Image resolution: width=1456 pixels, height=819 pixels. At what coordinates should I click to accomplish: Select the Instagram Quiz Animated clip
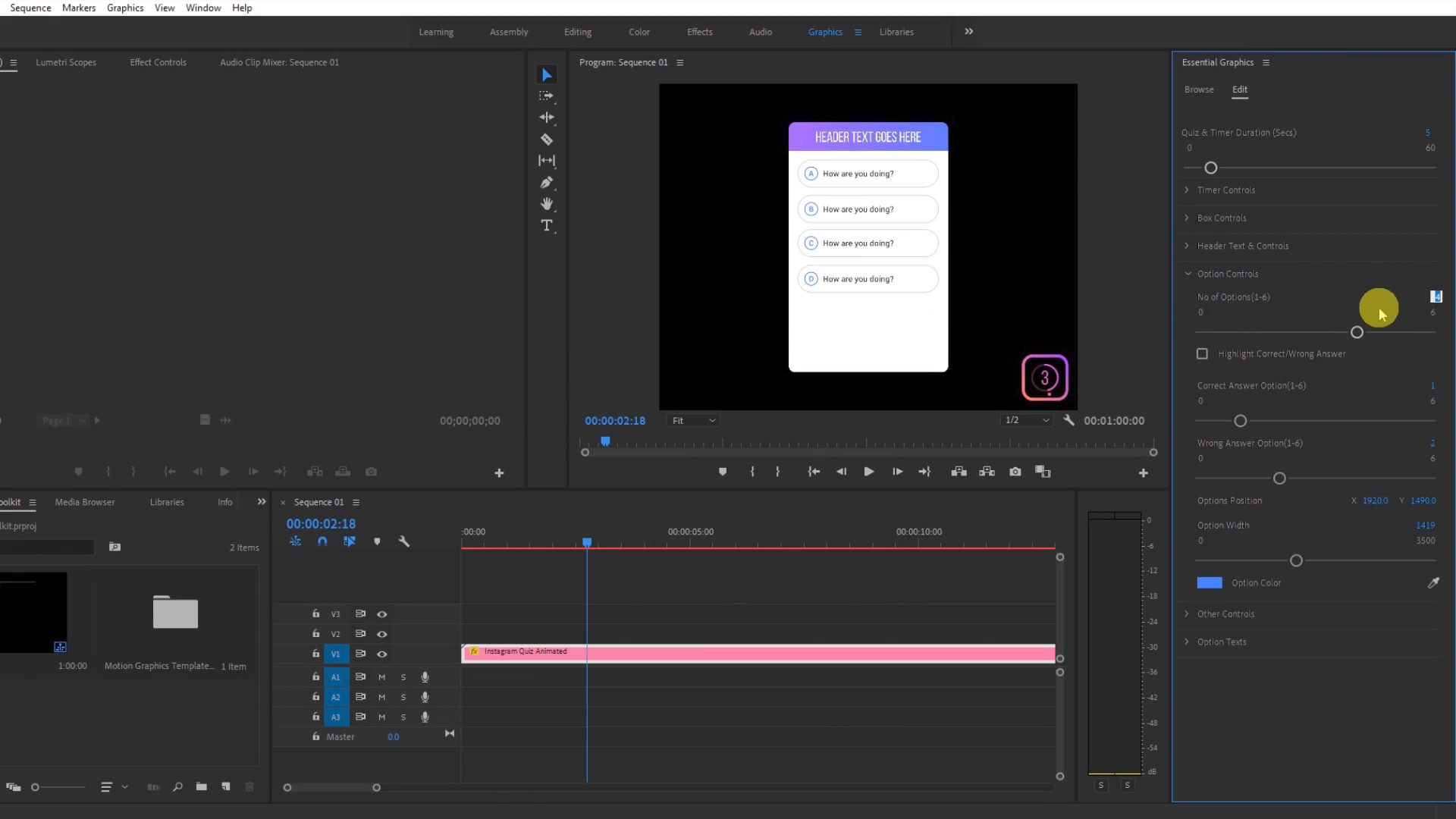[758, 653]
